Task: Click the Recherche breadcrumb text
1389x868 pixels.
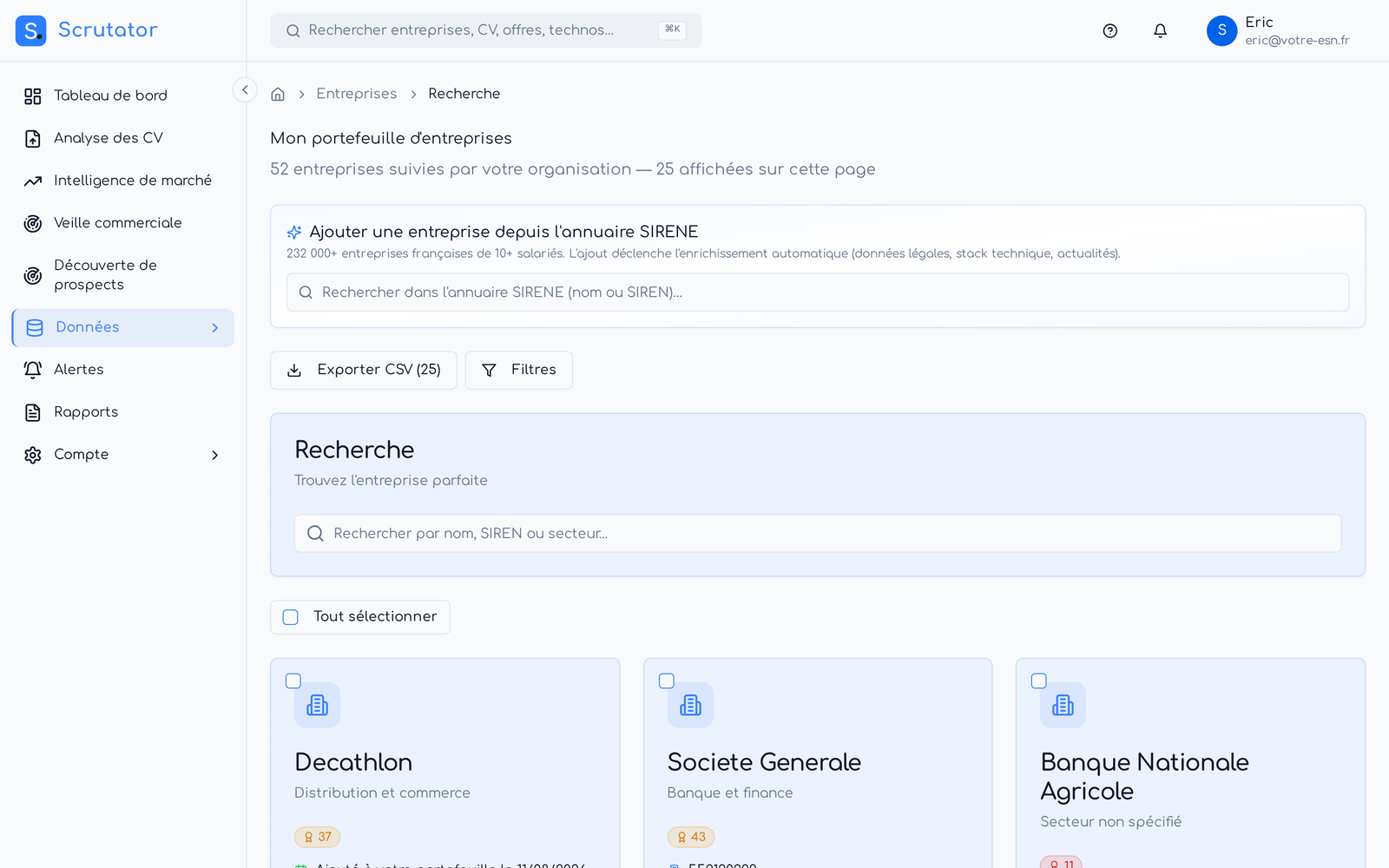Action: coord(464,94)
